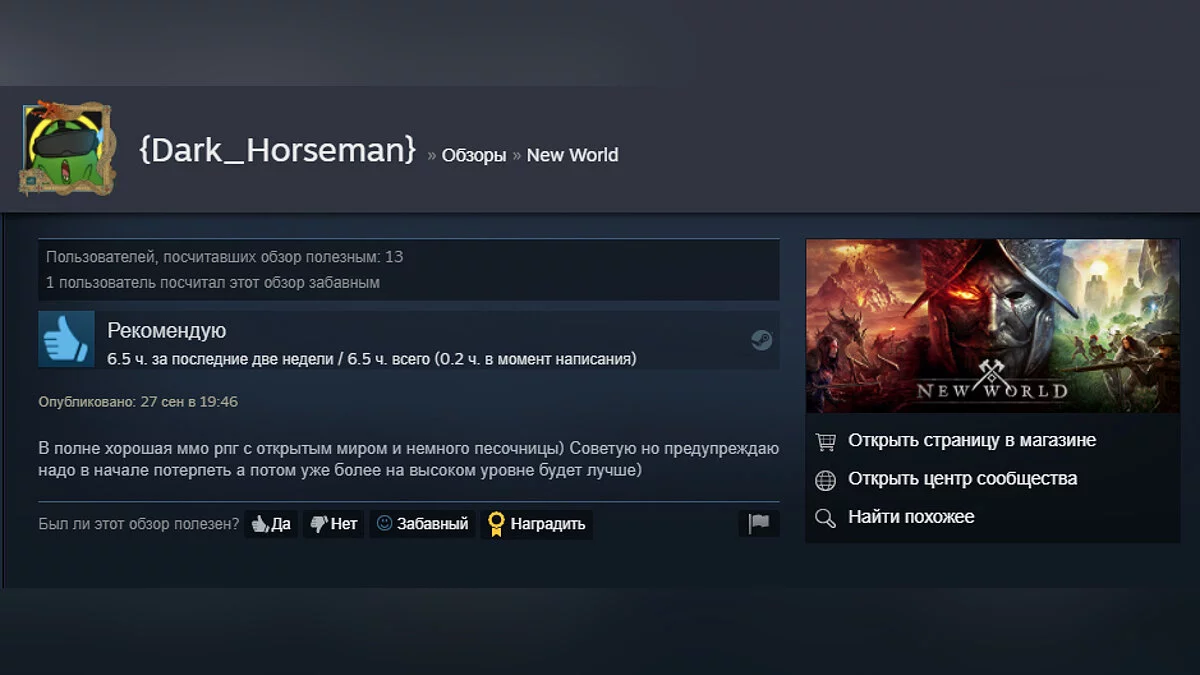Open Открыть центр сообщества link

962,478
